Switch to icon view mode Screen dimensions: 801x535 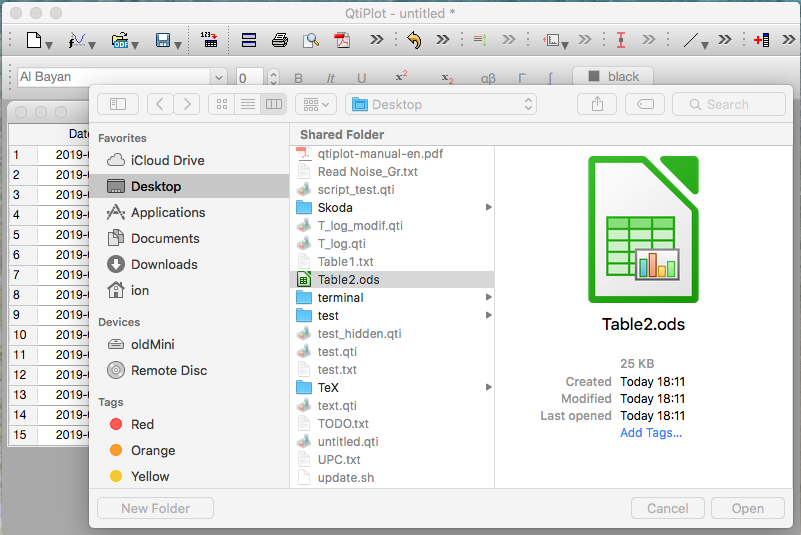(222, 104)
